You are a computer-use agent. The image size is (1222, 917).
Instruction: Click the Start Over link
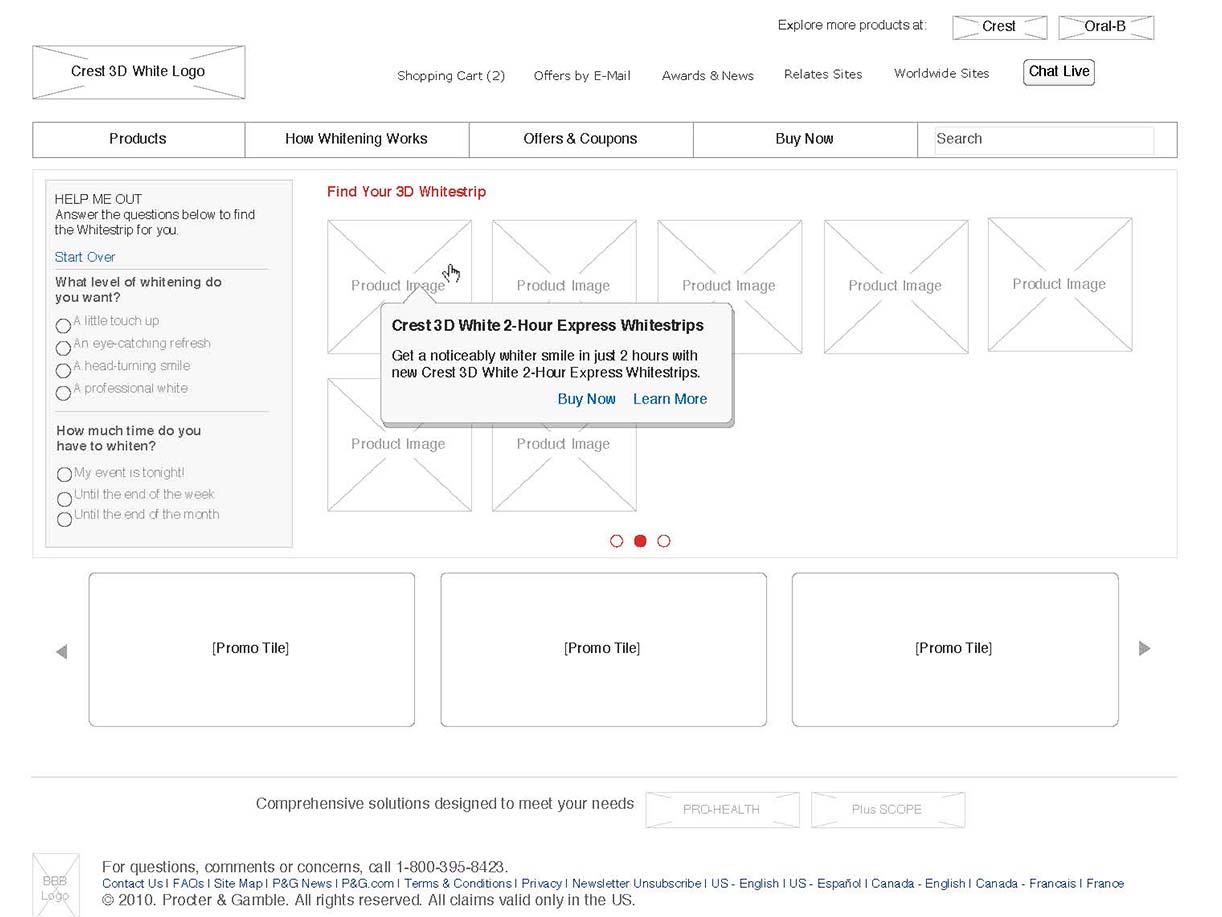[85, 257]
